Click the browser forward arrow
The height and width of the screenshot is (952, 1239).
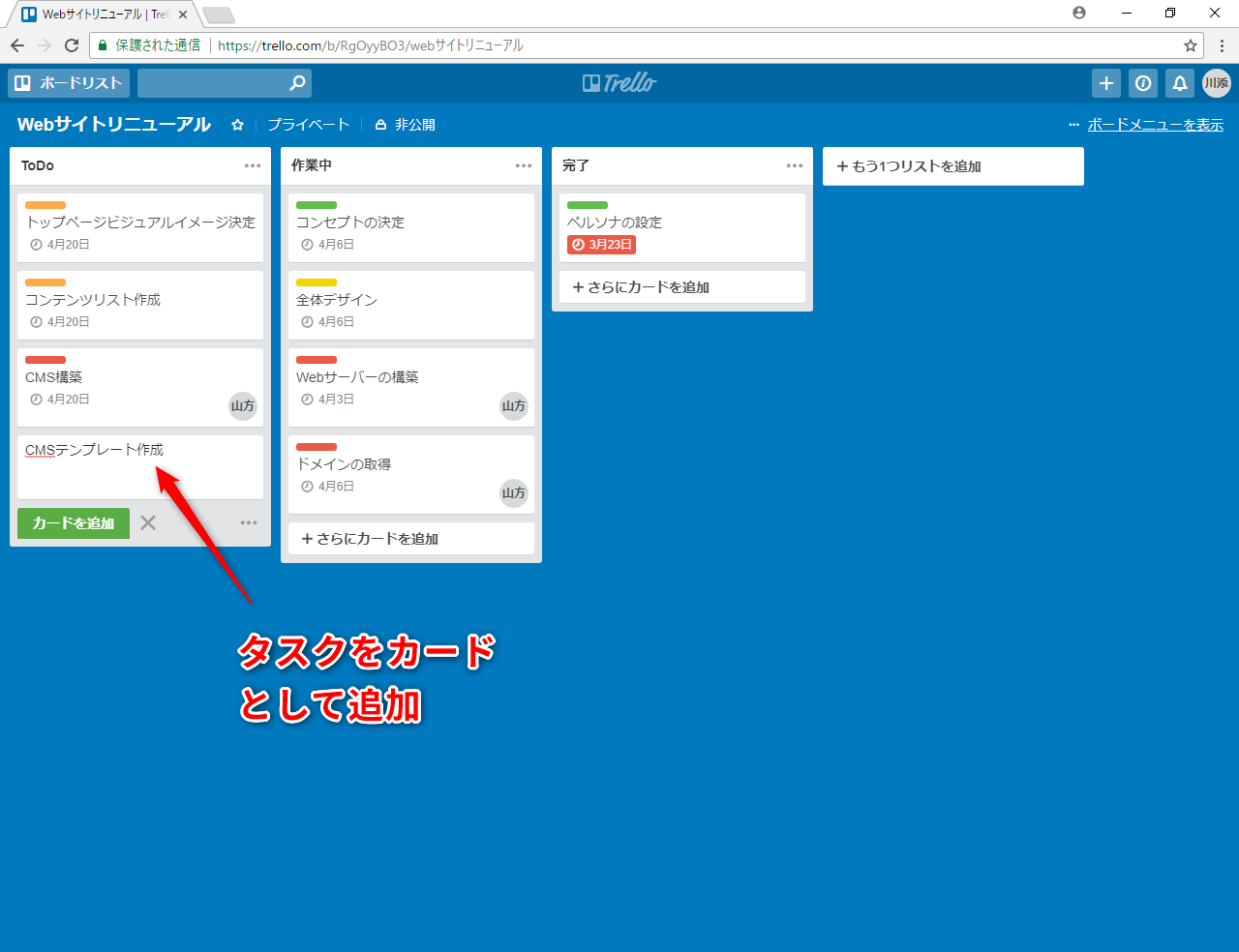[45, 45]
